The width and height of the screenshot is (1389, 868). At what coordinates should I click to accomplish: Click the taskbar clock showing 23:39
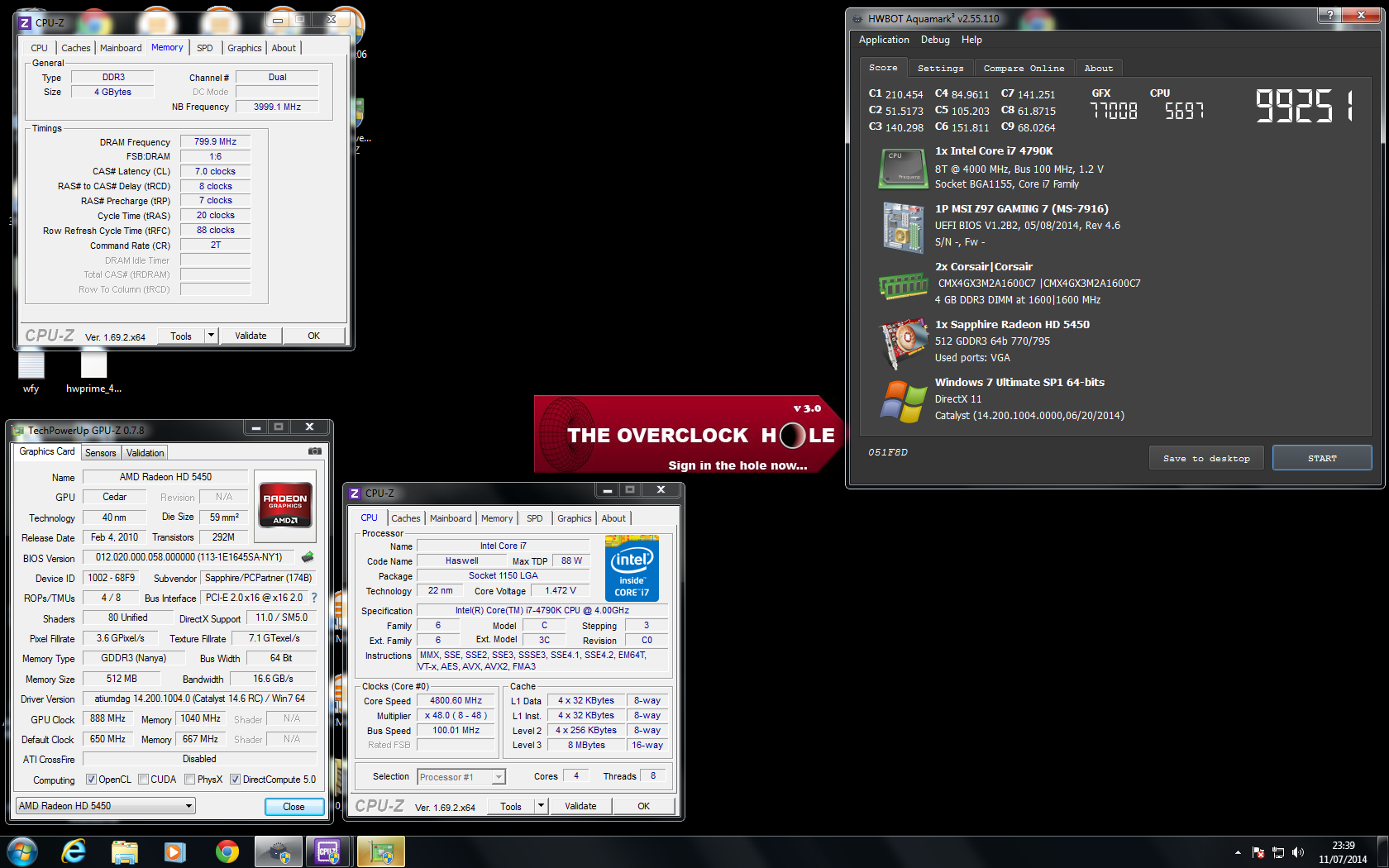click(1343, 852)
